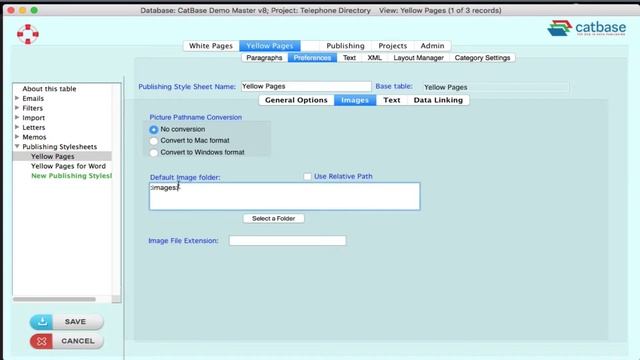This screenshot has width=640, height=360.
Task: Expand the Import tree node
Action: pyautogui.click(x=17, y=118)
